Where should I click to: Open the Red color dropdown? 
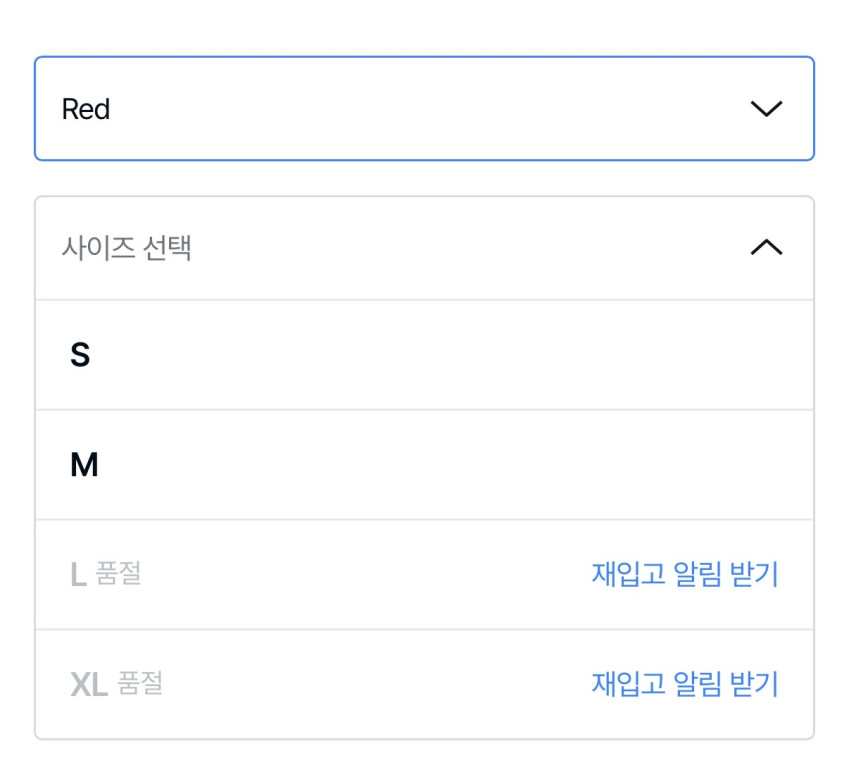coord(424,109)
